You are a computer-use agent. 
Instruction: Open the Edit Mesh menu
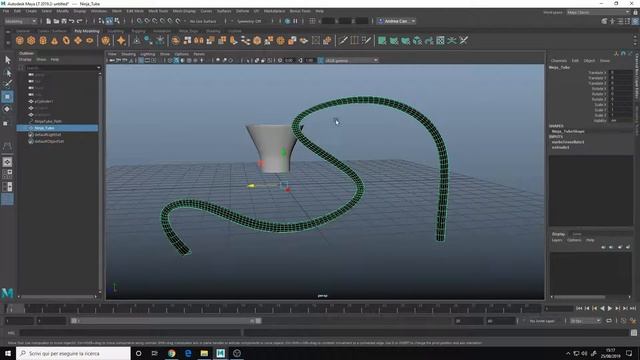[x=135, y=11]
